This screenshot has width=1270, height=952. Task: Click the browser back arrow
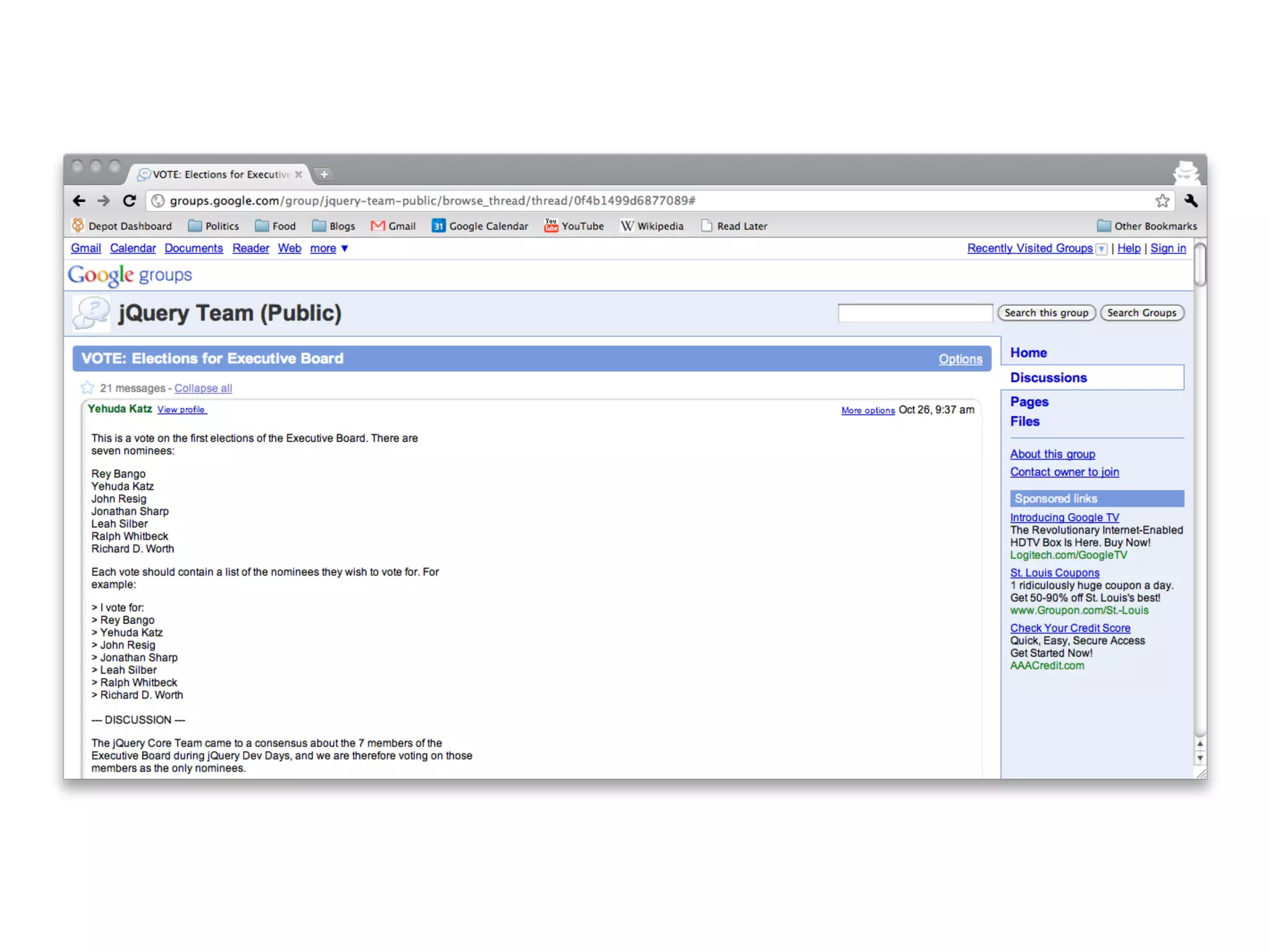[x=79, y=201]
